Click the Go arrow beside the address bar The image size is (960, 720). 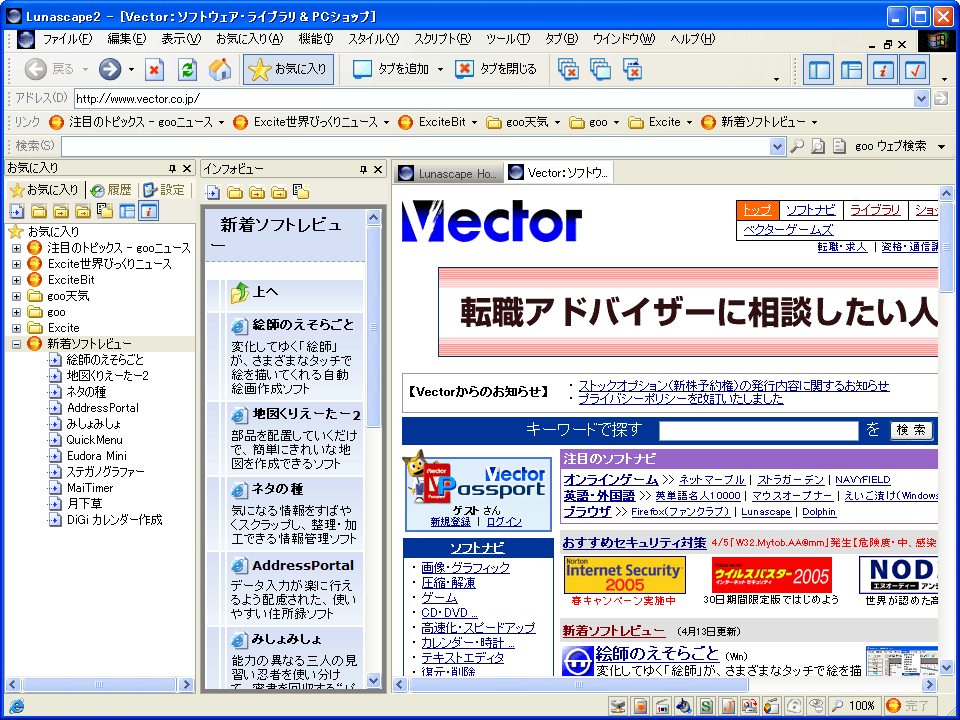[x=941, y=98]
